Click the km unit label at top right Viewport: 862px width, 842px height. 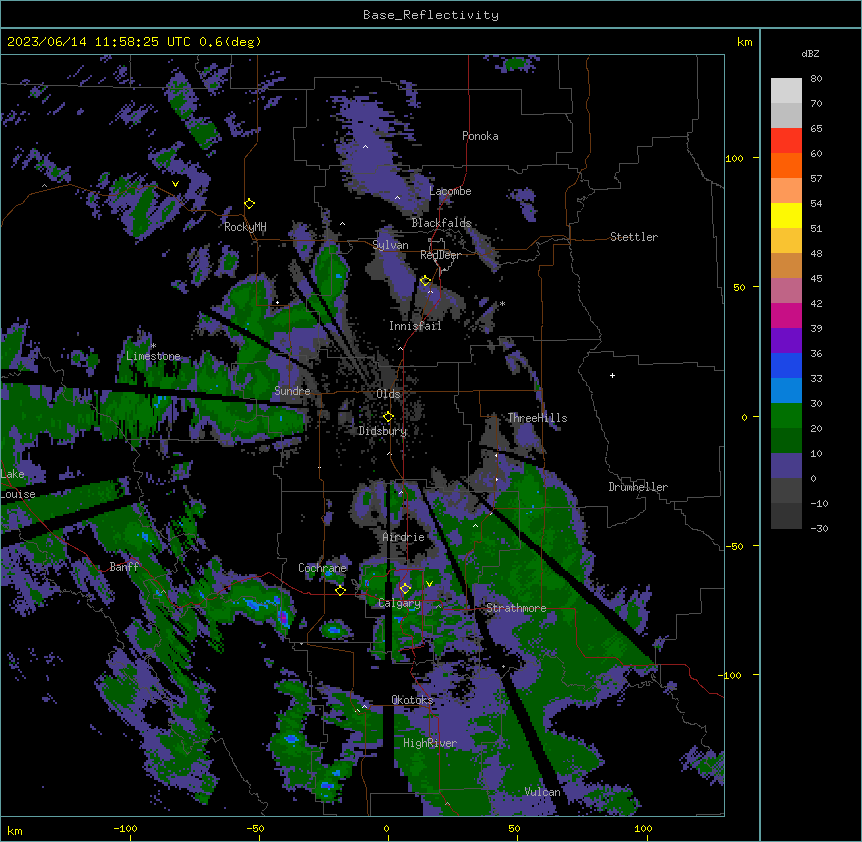pos(744,42)
